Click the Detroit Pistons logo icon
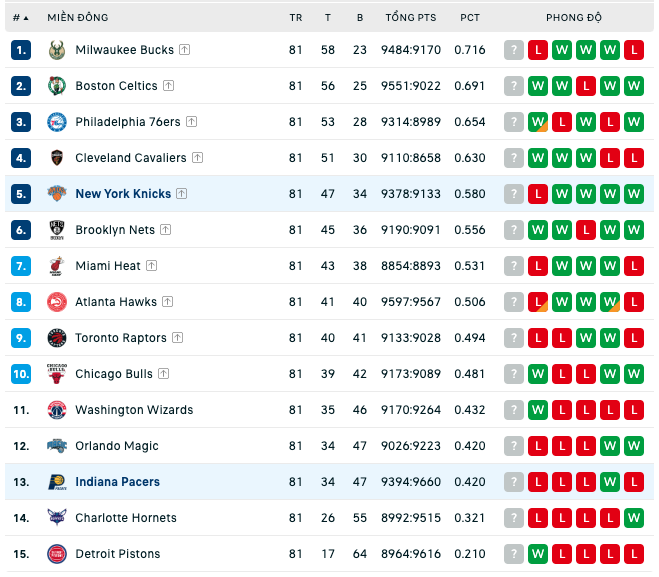 [57, 554]
